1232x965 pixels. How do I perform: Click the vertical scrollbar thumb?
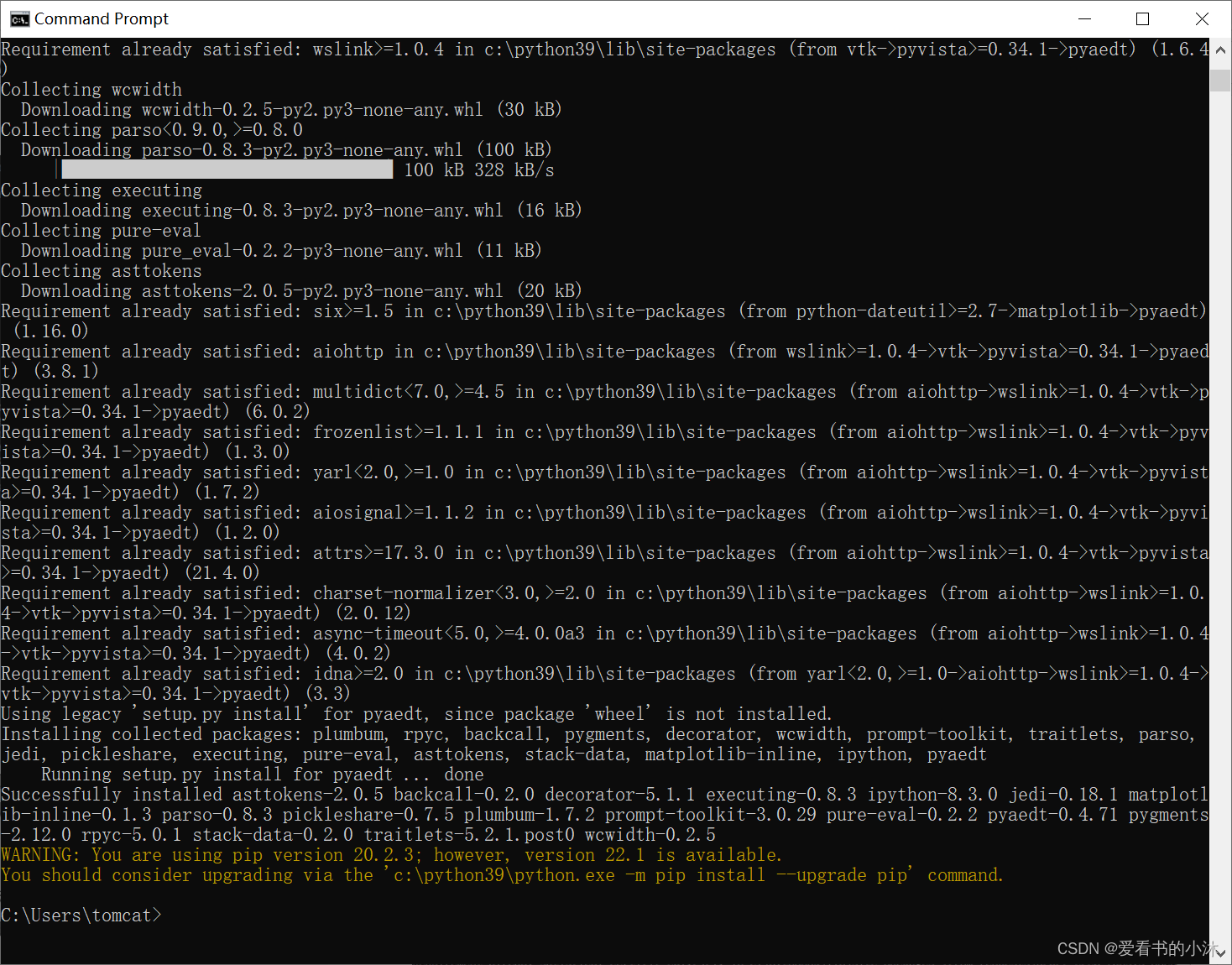pyautogui.click(x=1220, y=81)
